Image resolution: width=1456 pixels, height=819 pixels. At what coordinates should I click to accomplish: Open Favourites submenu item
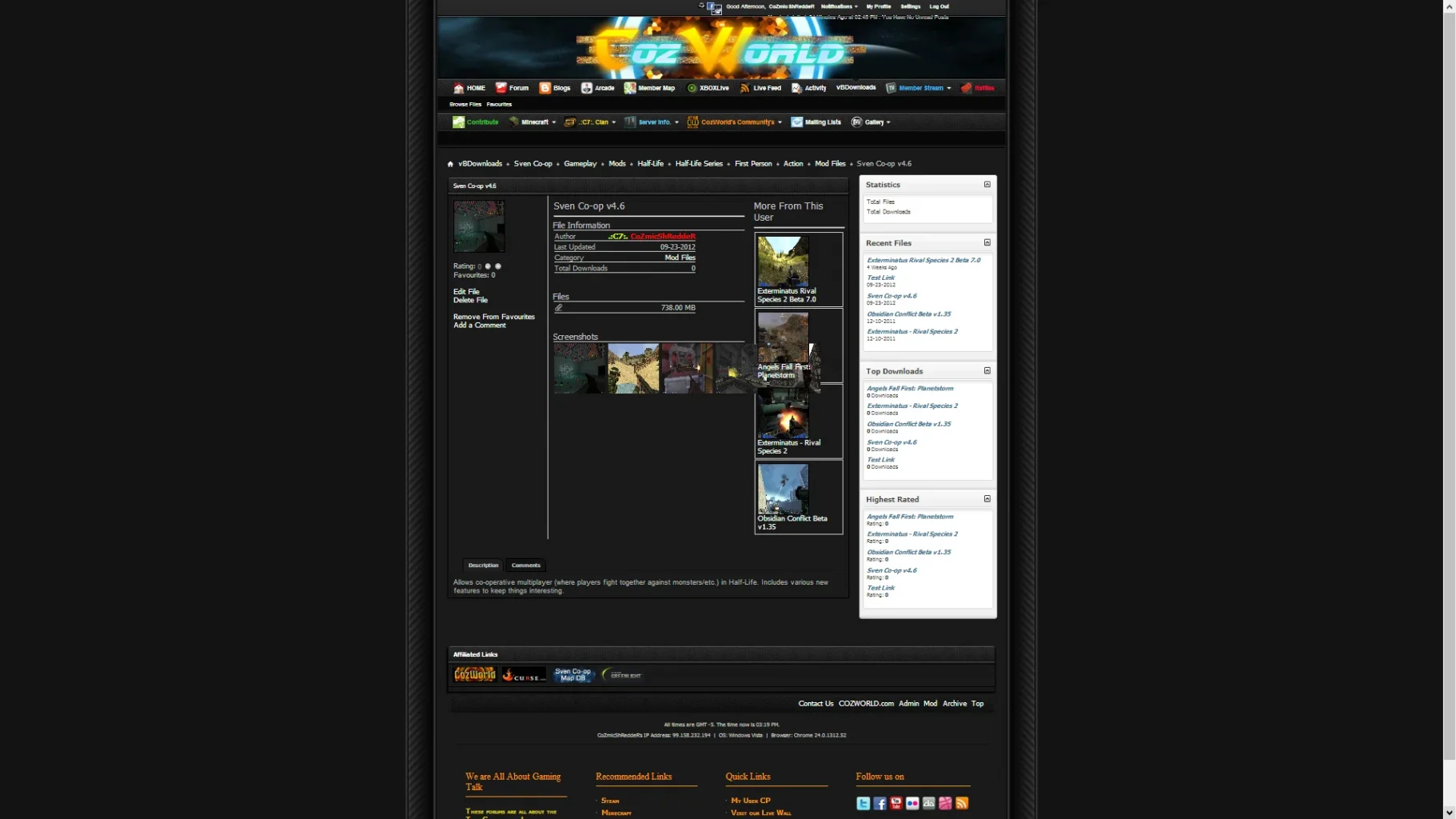(499, 105)
